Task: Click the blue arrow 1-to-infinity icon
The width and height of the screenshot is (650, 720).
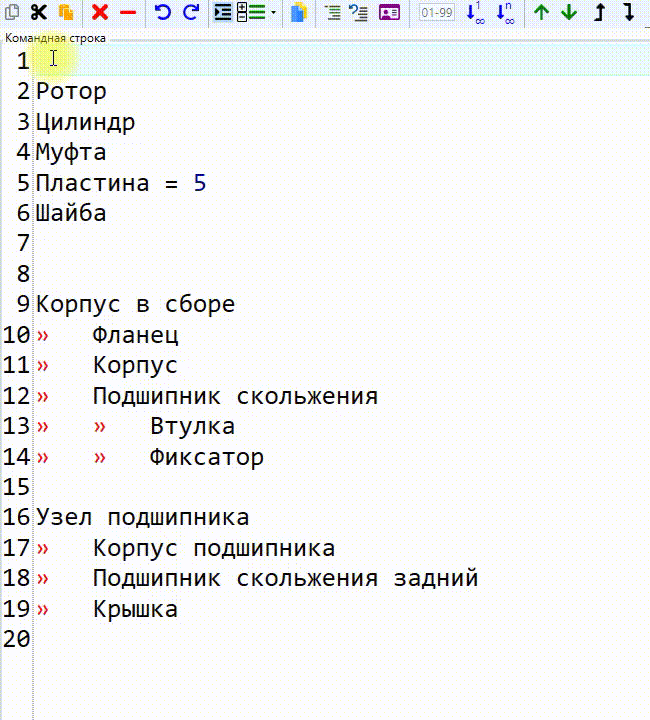Action: tap(476, 12)
